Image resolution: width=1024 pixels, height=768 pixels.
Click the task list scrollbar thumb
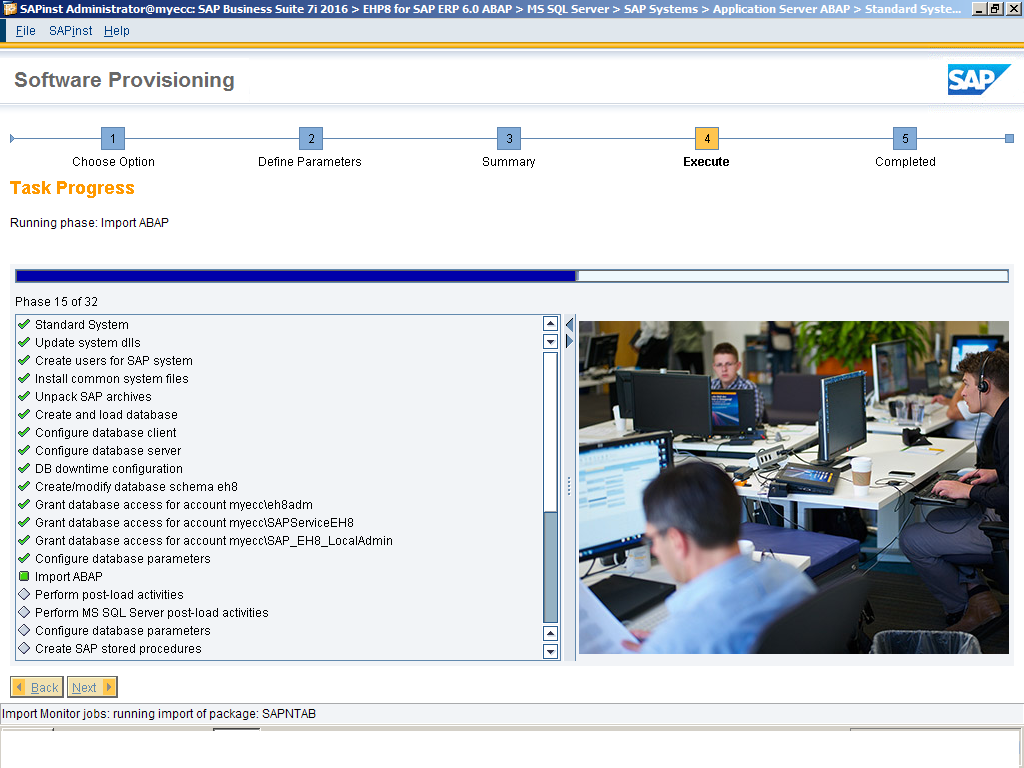click(551, 567)
